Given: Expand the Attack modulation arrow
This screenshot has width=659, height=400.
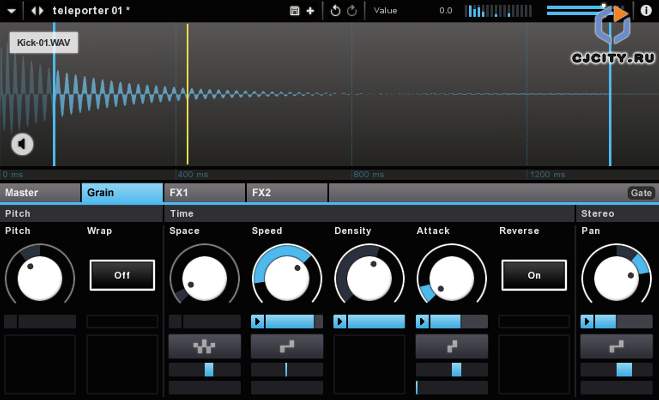Looking at the screenshot, I should [422, 322].
